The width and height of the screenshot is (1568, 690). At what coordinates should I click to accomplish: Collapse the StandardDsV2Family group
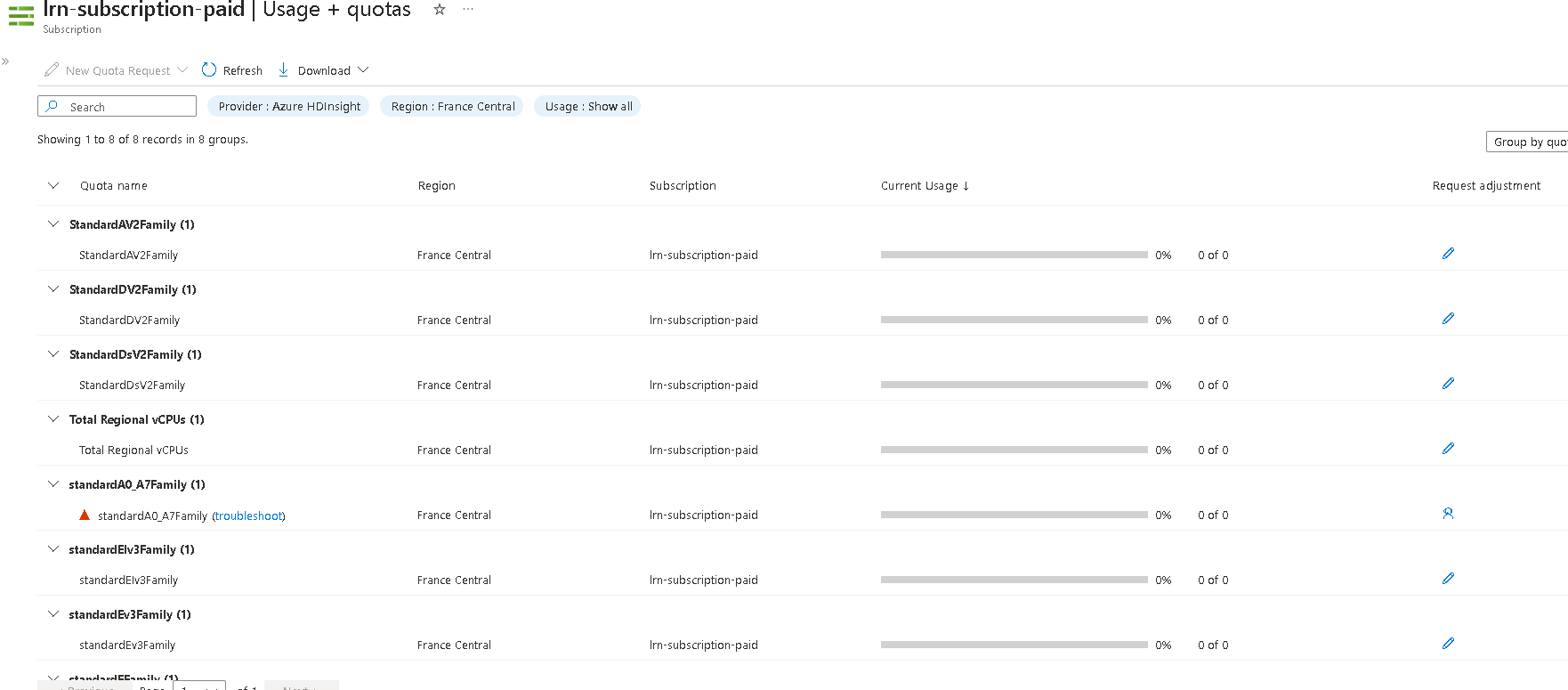pos(53,353)
